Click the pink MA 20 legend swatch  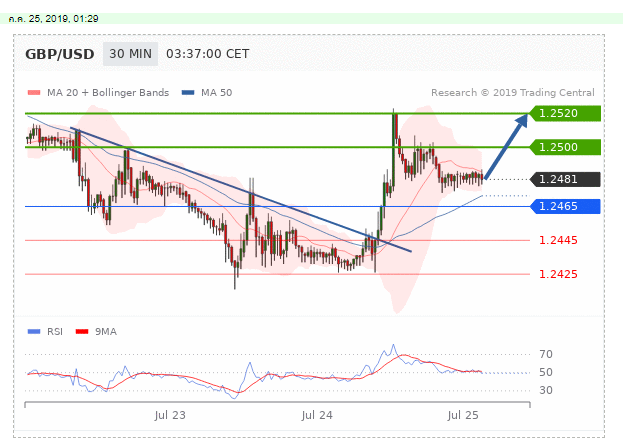point(34,93)
